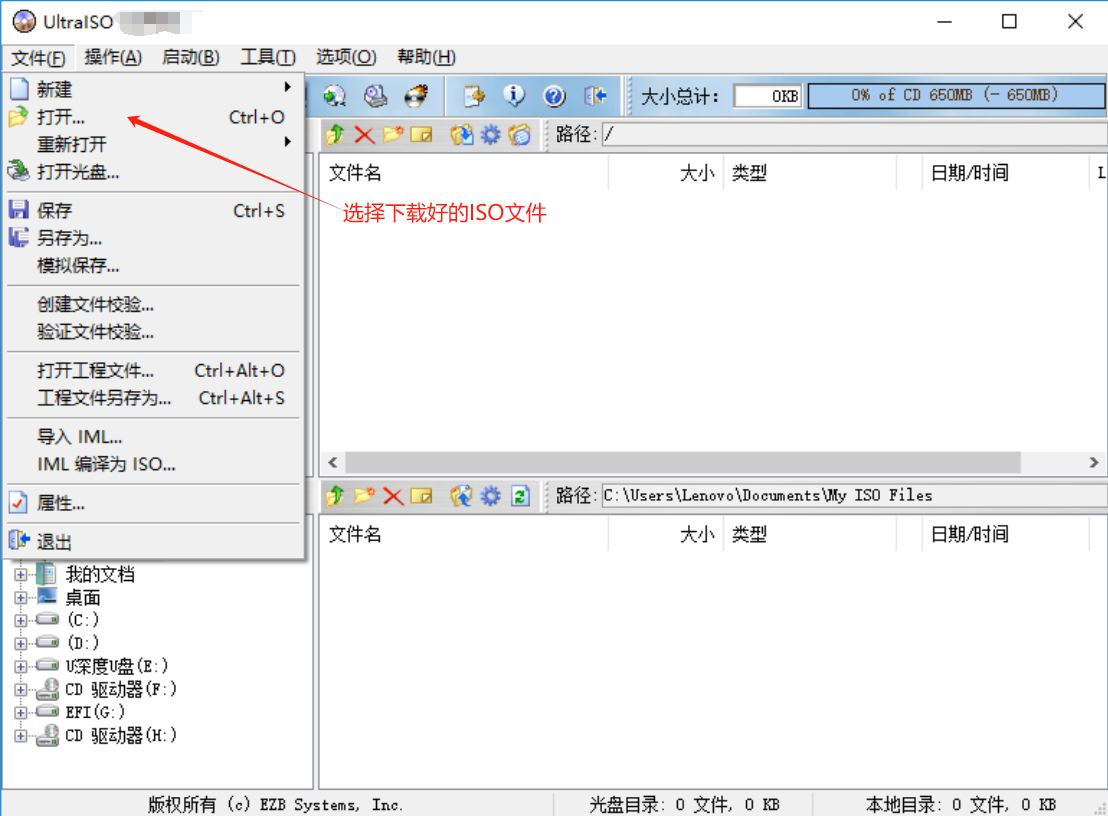The height and width of the screenshot is (816, 1108).
Task: Click the exit door icon in main toolbar
Action: [x=596, y=96]
